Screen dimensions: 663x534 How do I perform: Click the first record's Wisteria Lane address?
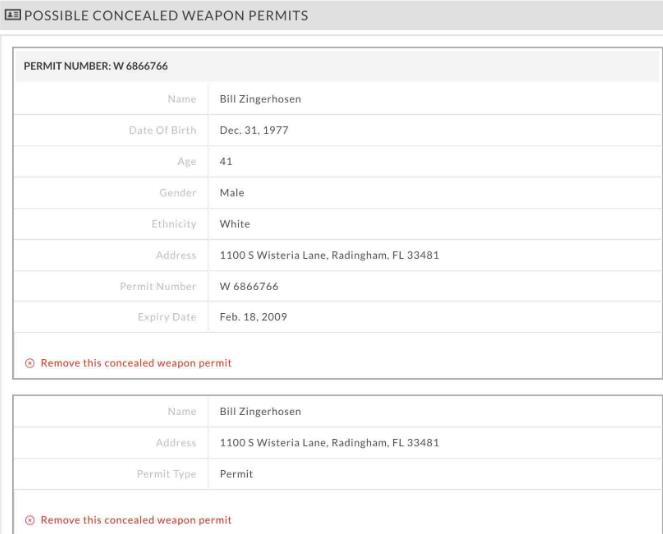pyautogui.click(x=329, y=255)
